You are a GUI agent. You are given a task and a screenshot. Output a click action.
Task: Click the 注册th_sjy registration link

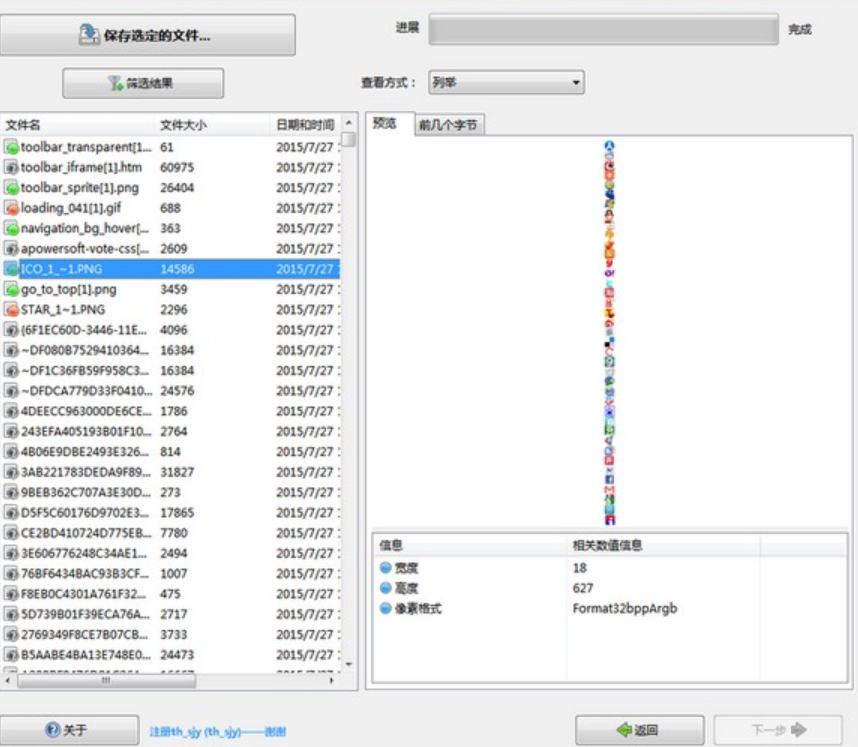point(218,731)
